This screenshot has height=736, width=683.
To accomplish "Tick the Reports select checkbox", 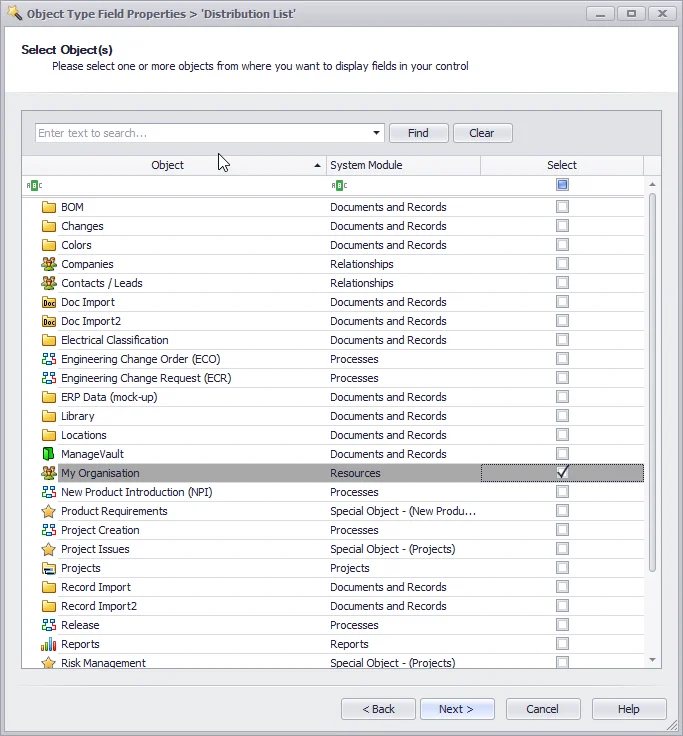I will [x=562, y=644].
